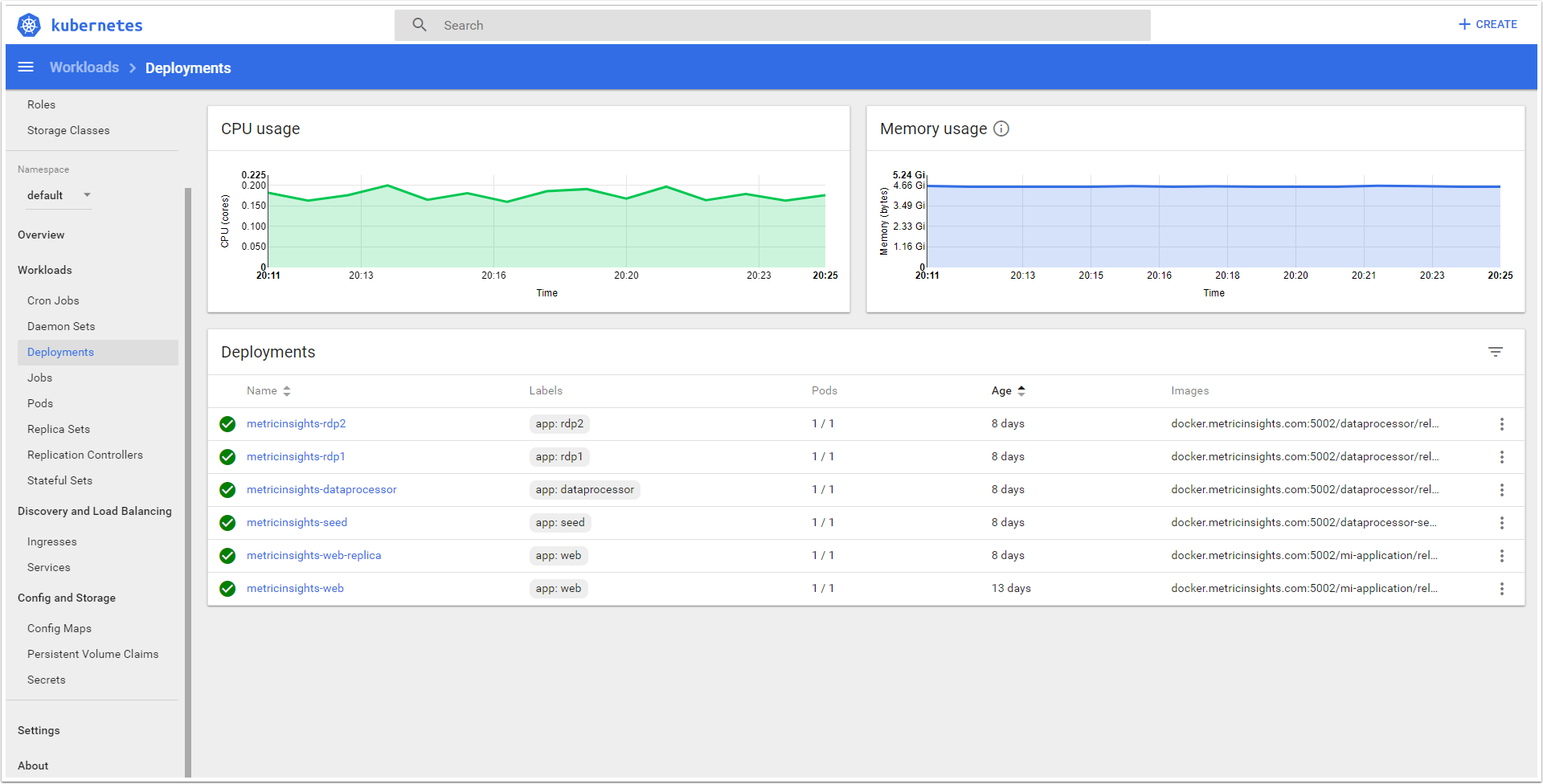Click the Kubernetes logo icon
This screenshot has width=1543, height=784.
pyautogui.click(x=29, y=25)
